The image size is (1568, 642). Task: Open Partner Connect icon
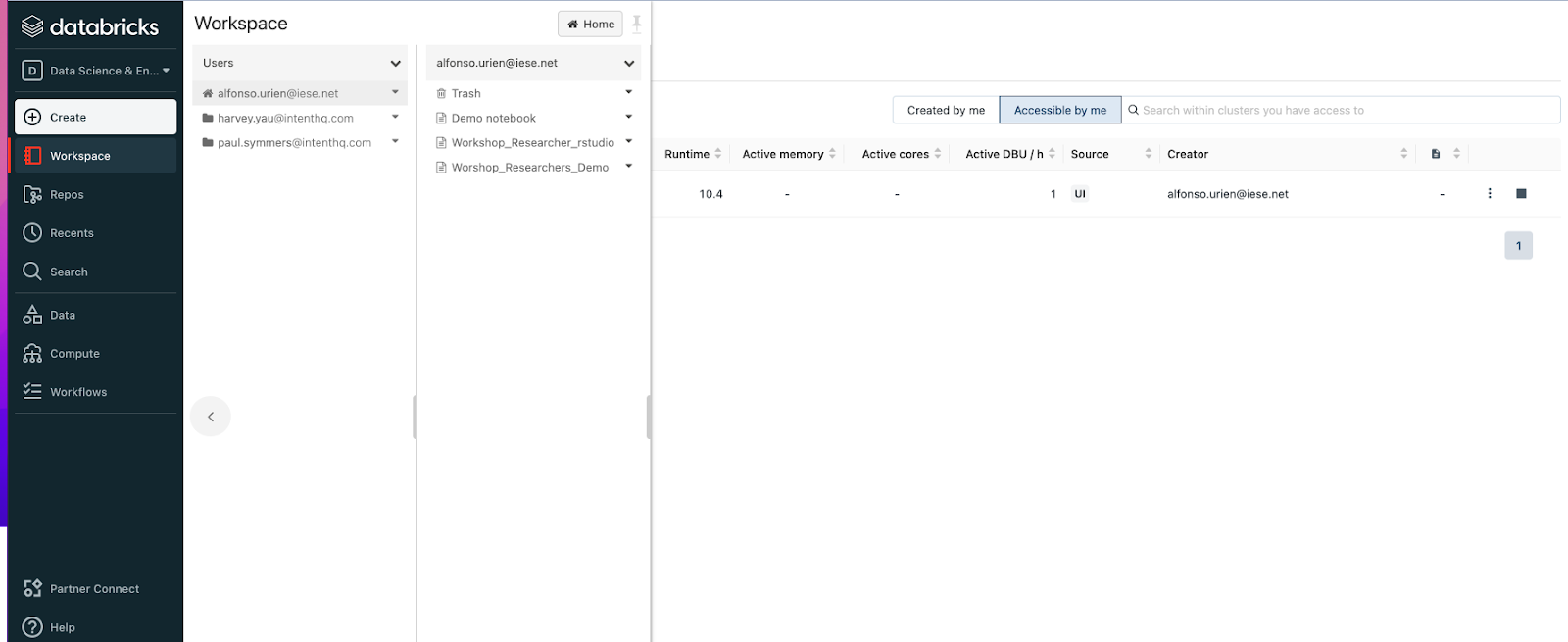point(32,588)
